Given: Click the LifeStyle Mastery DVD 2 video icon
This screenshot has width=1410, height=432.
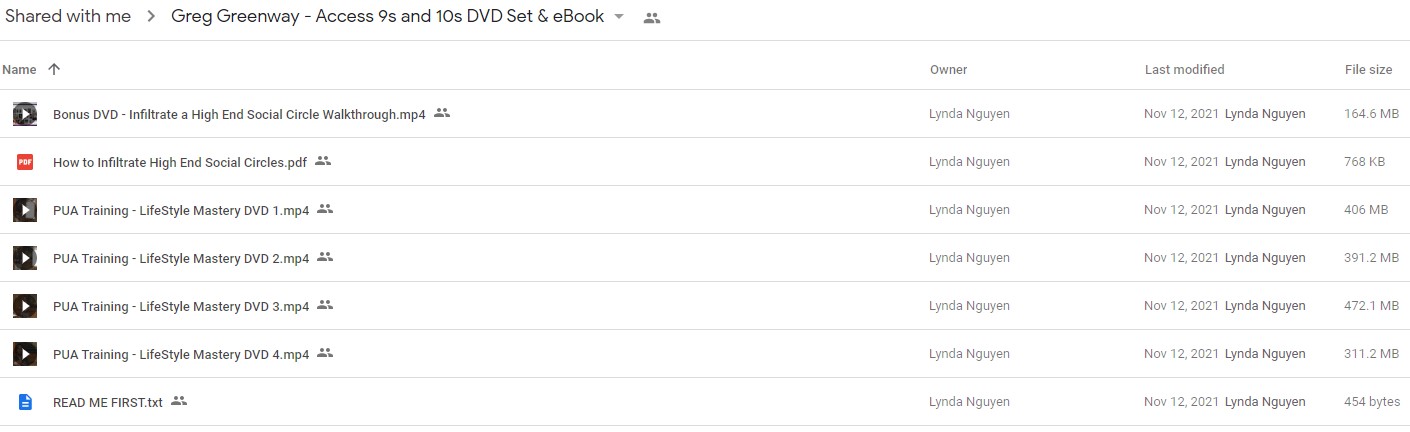Looking at the screenshot, I should pyautogui.click(x=25, y=258).
